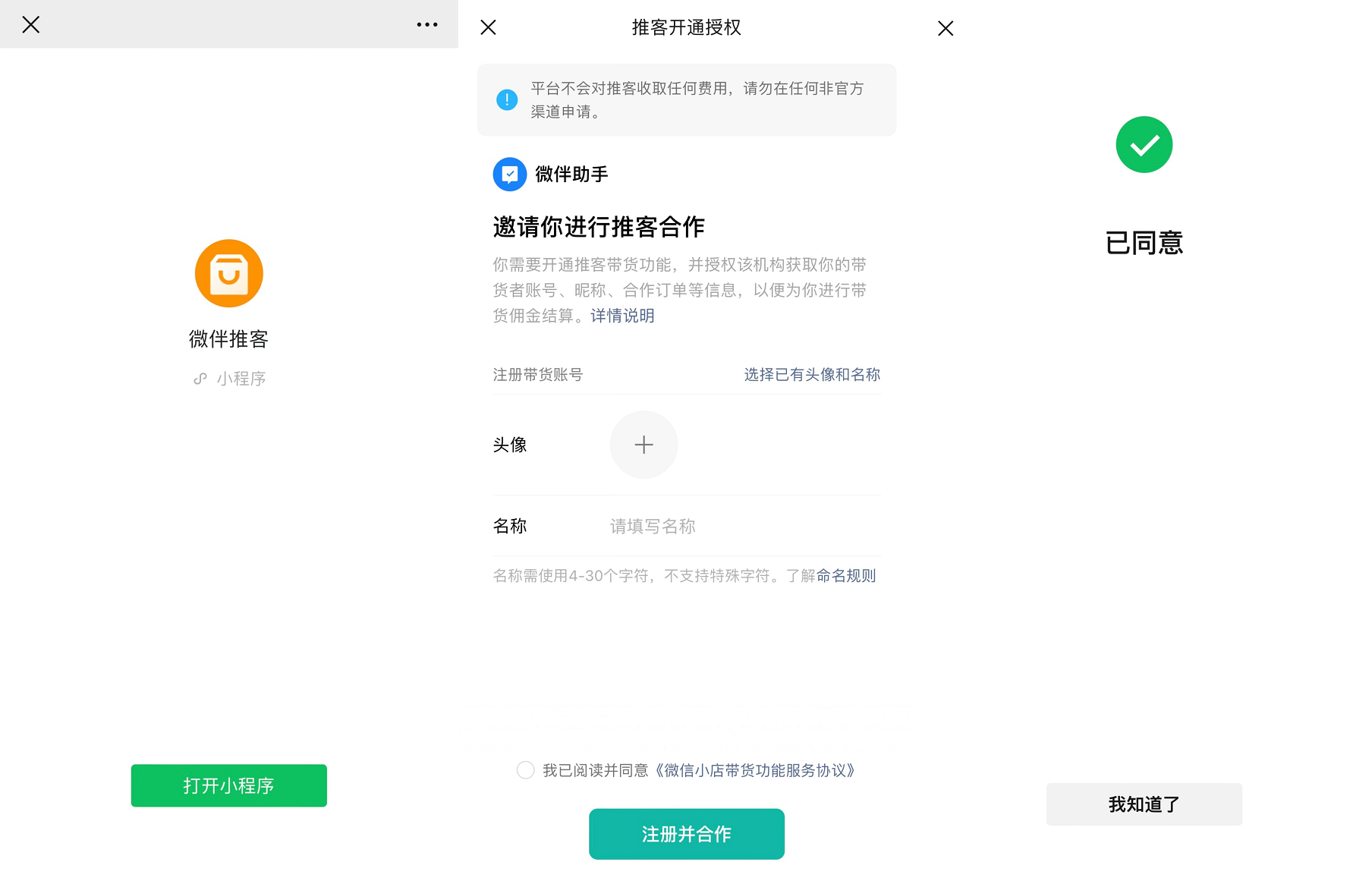Viewport: 1372px width, 881px height.
Task: Close the 已同意 confirmation panel
Action: pos(945,29)
